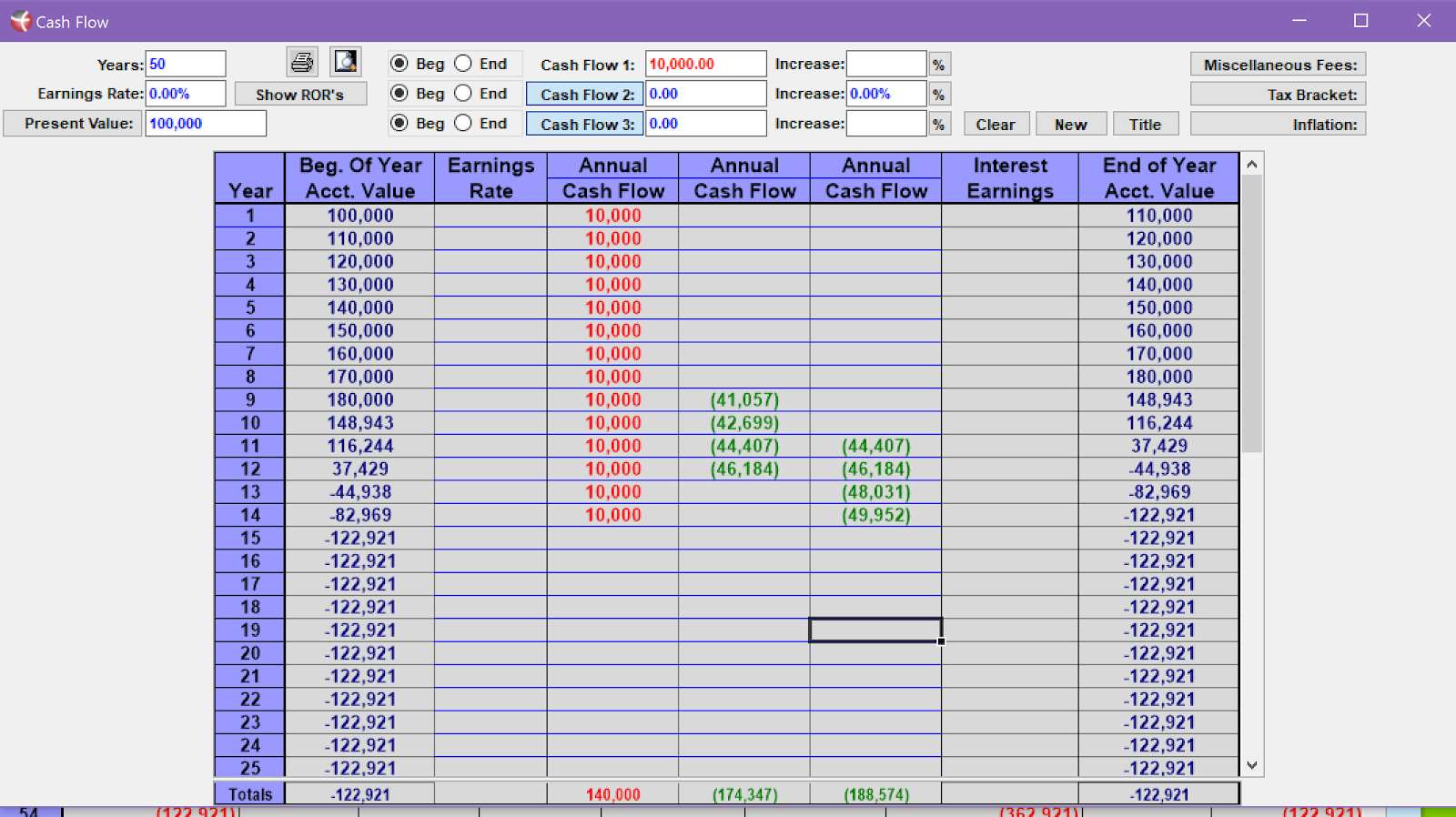Click the % button beside Cash Flow 1 Increase
This screenshot has height=817, width=1456.
click(x=939, y=65)
